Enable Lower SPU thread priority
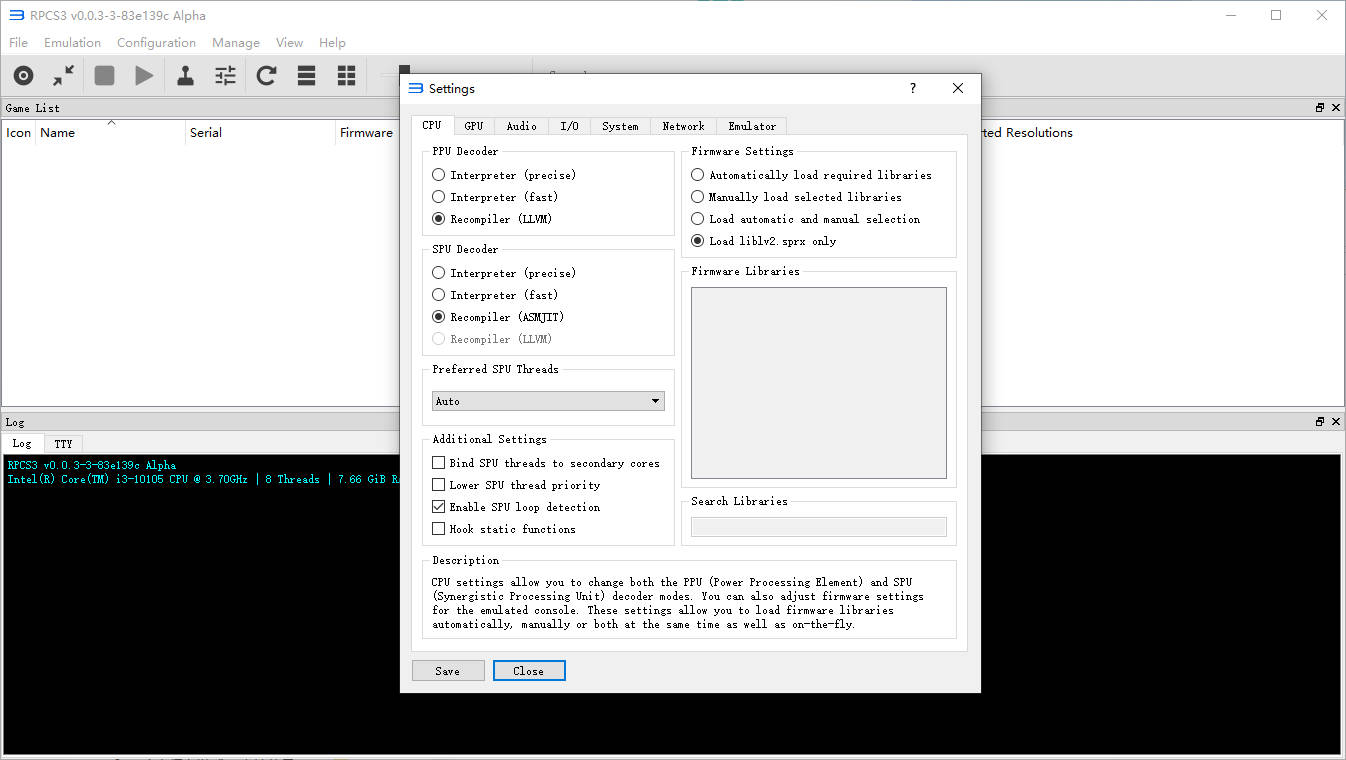 point(516,485)
